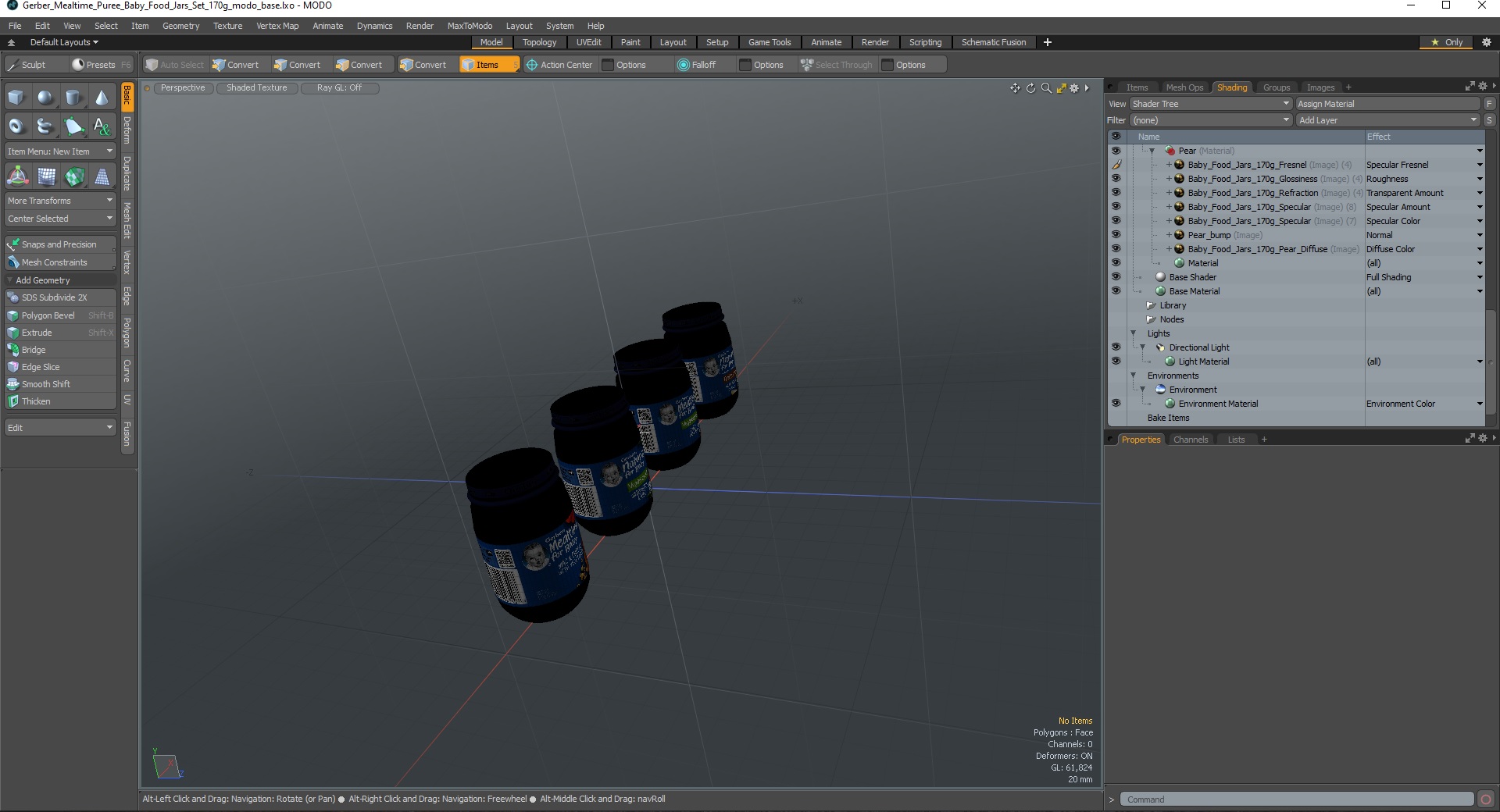Screen dimensions: 1500x812
Task: Select the Torus primitive tool
Action: [16, 126]
